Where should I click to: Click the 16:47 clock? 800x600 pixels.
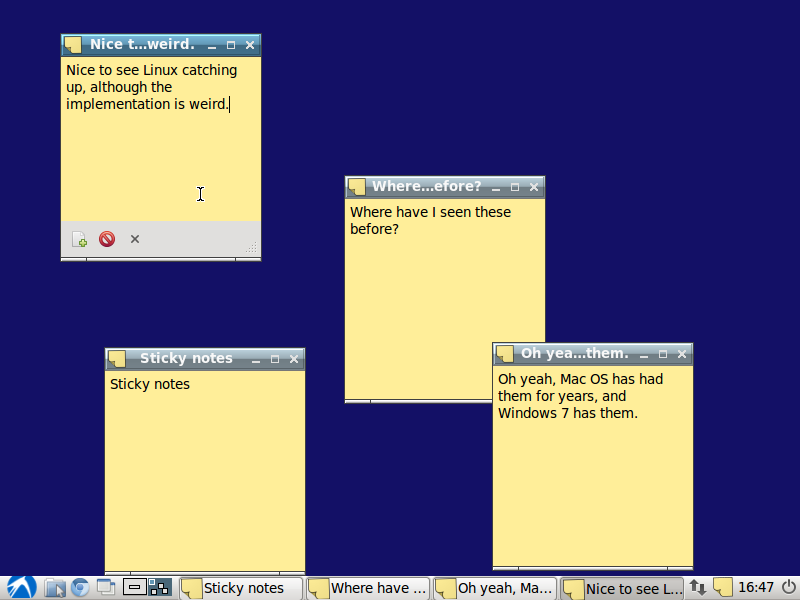756,588
